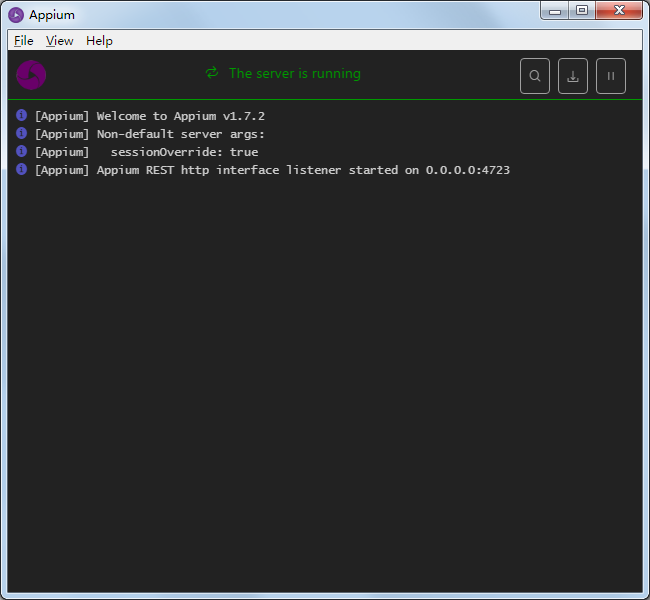This screenshot has width=650, height=600.
Task: Open the File menu
Action: [24, 41]
